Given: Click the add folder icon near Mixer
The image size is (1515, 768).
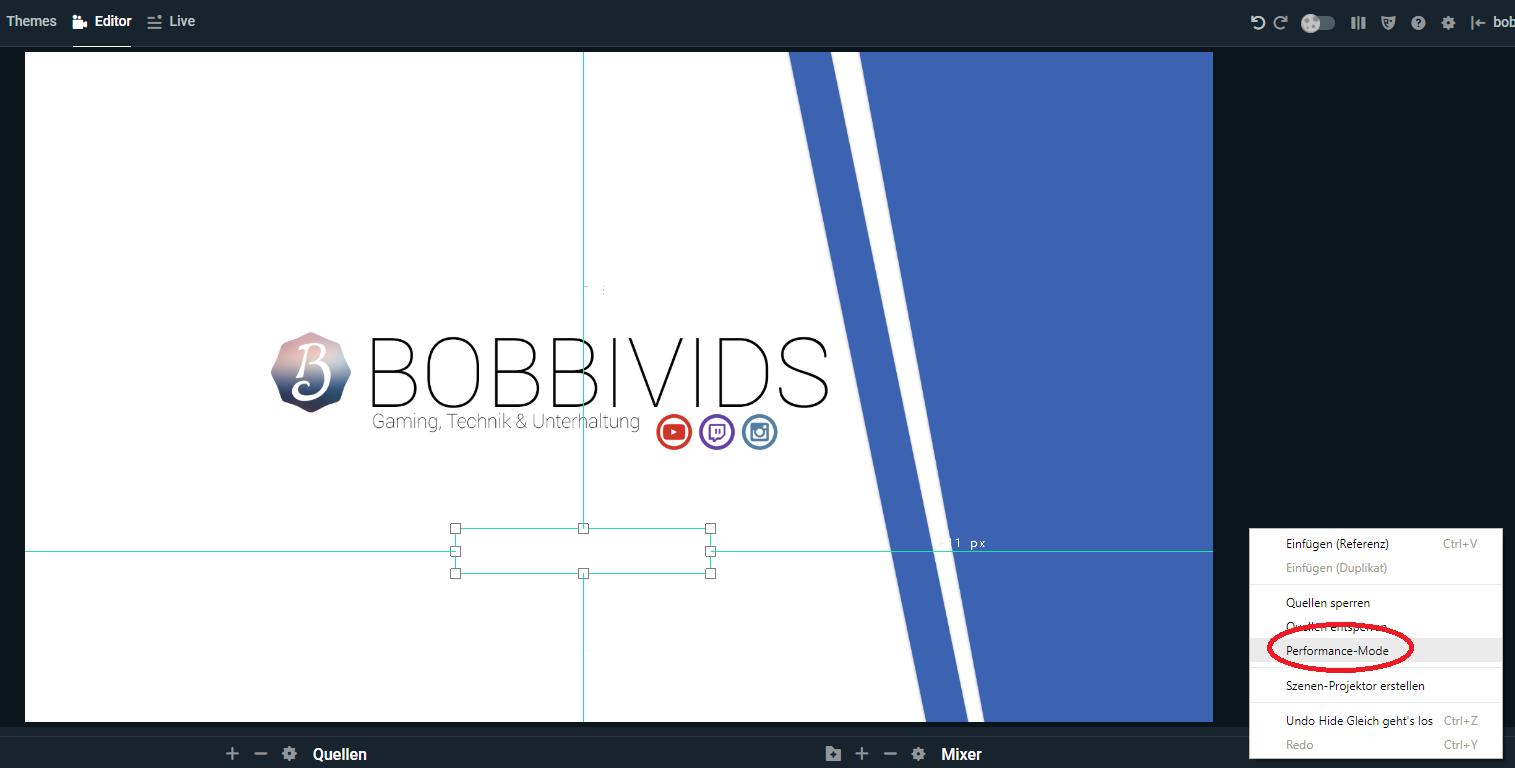Looking at the screenshot, I should coord(833,754).
